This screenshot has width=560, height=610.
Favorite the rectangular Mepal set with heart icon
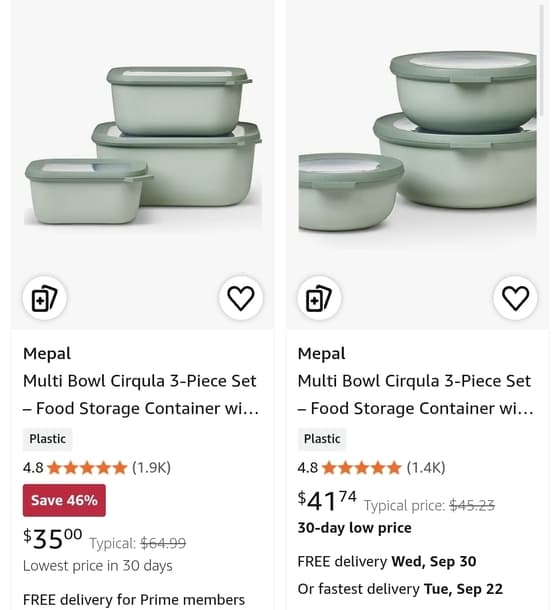[241, 298]
